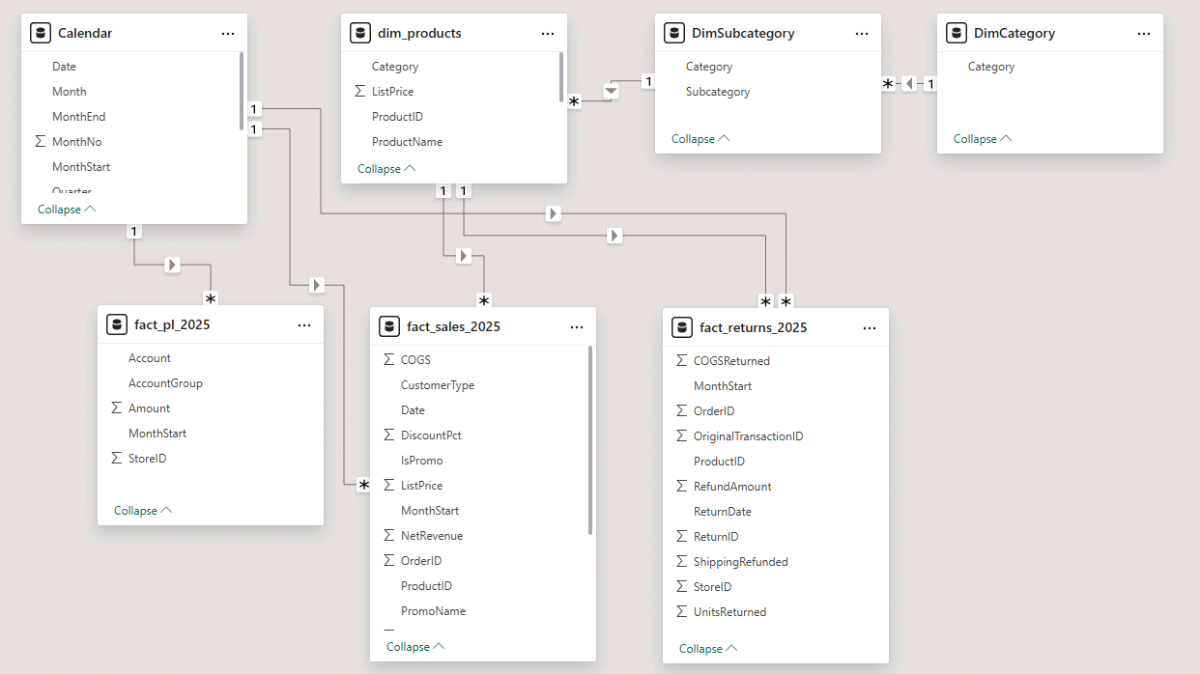Open the Calendar table more options menu
Screen dimensions: 1200x674
tap(228, 33)
